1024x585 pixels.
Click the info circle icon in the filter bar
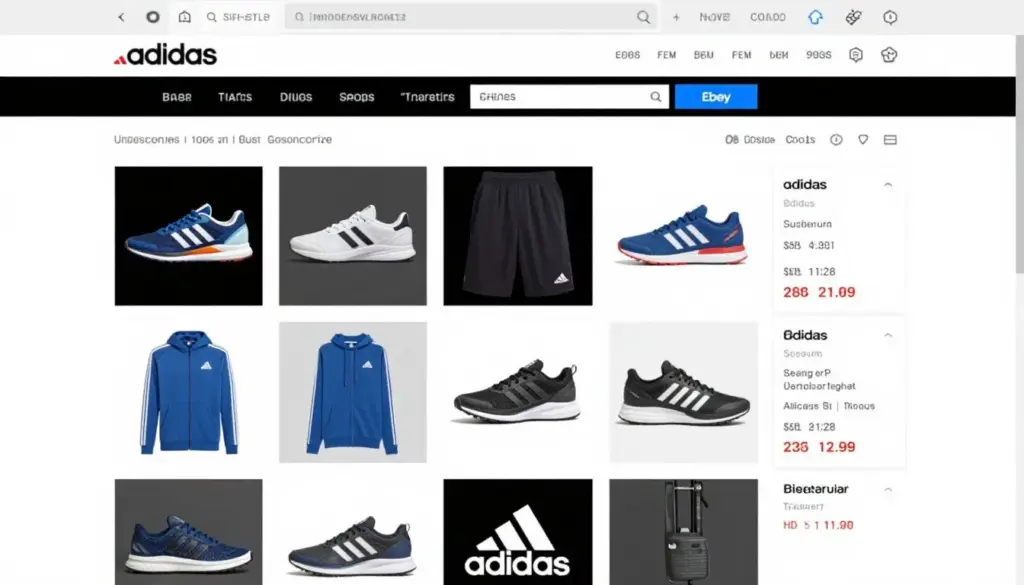[x=837, y=140]
